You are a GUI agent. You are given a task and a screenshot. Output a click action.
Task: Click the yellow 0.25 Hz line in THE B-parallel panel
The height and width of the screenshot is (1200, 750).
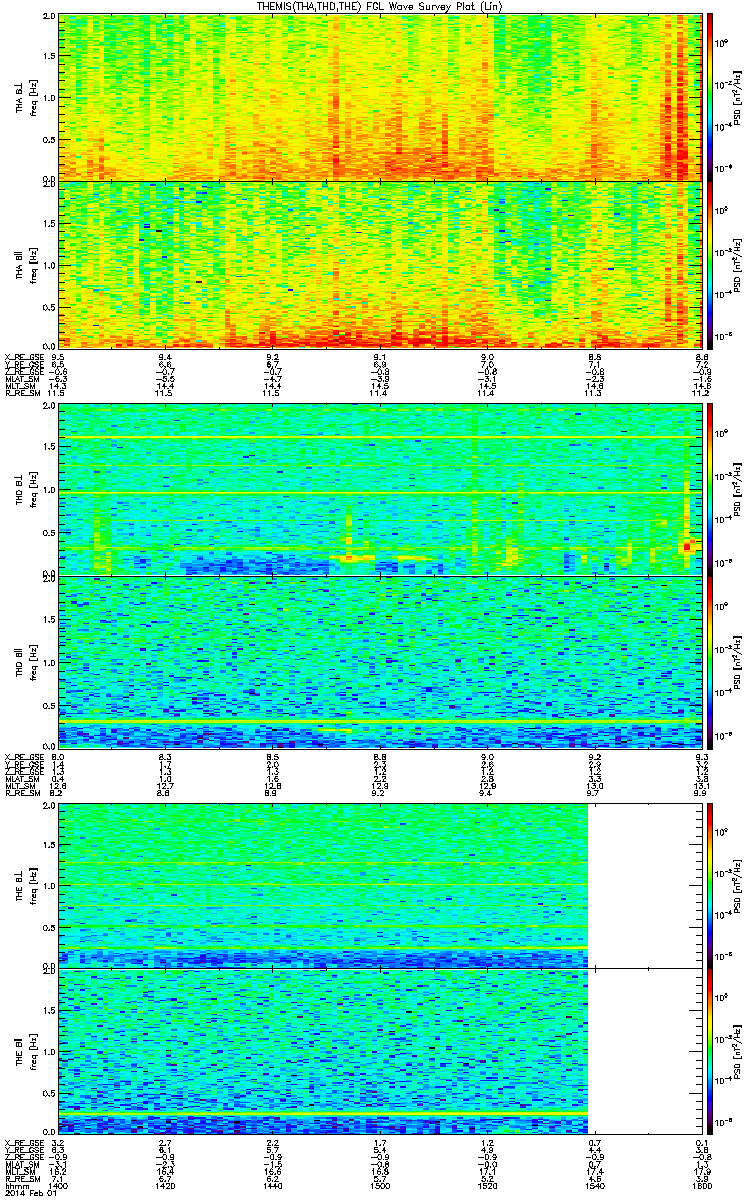[323, 1114]
